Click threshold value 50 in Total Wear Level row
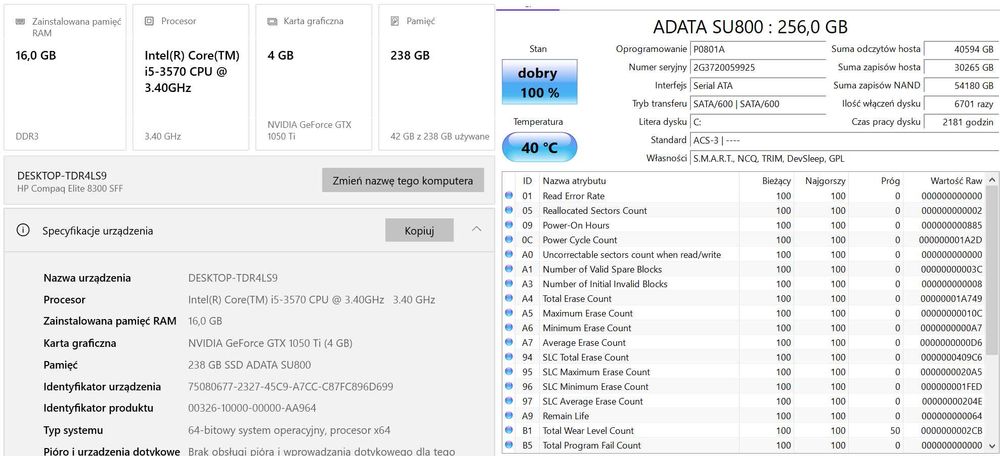Image resolution: width=1000 pixels, height=456 pixels. pyautogui.click(x=895, y=430)
